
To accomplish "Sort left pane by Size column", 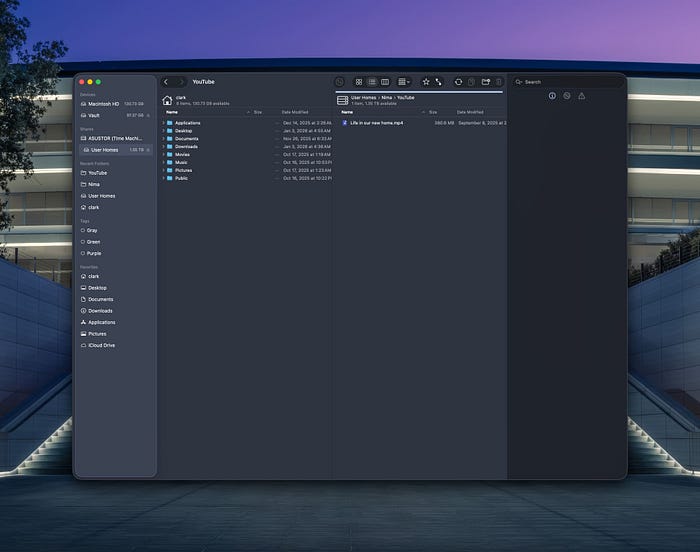I will click(258, 112).
